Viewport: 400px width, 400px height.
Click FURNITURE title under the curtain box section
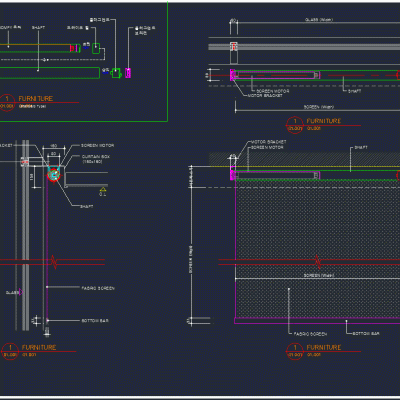pyautogui.click(x=39, y=347)
